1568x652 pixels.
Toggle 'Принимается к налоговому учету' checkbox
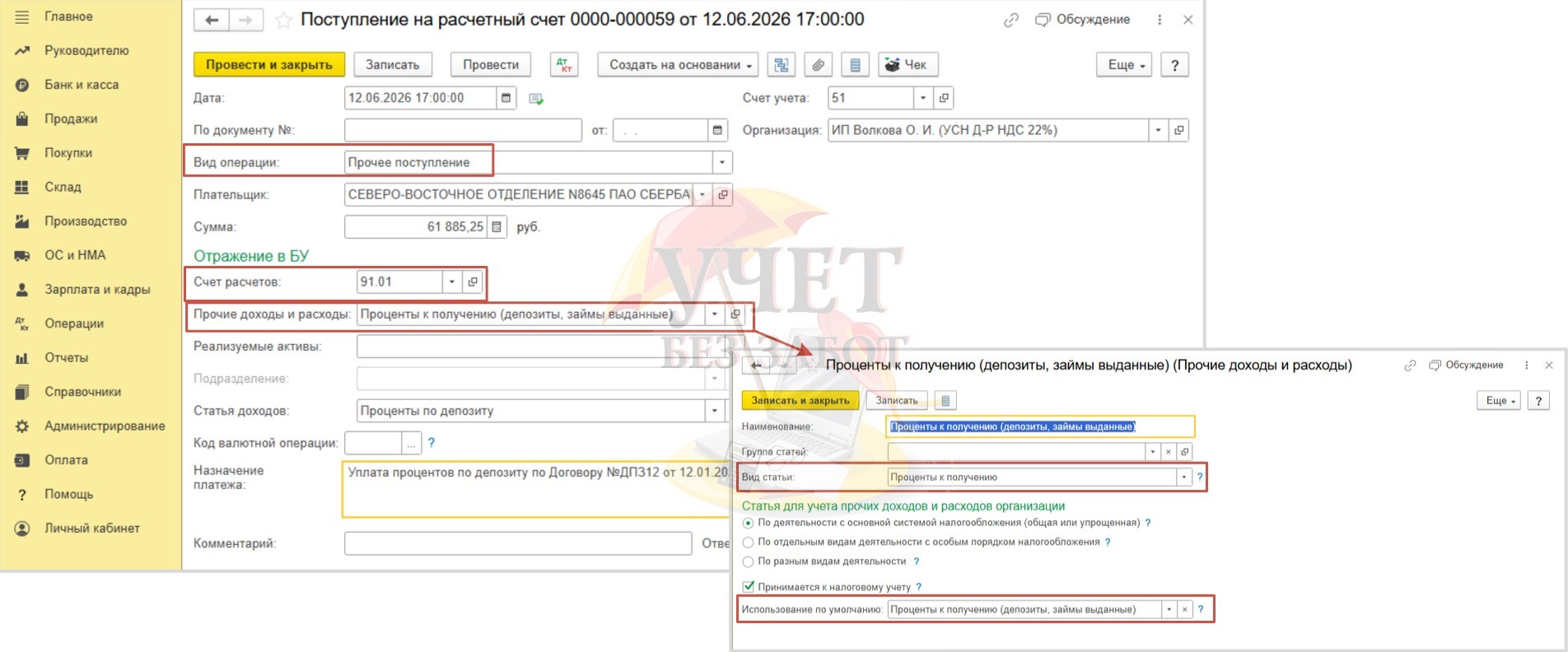pos(748,587)
